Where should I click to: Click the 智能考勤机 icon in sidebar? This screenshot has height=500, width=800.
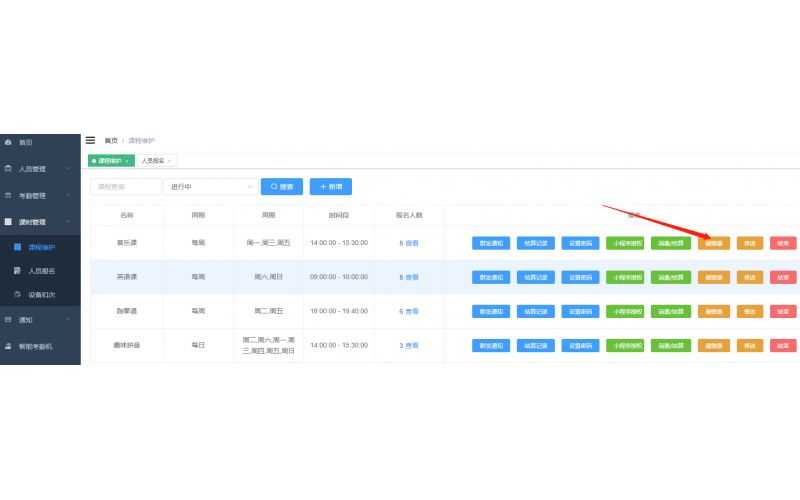click(x=8, y=346)
